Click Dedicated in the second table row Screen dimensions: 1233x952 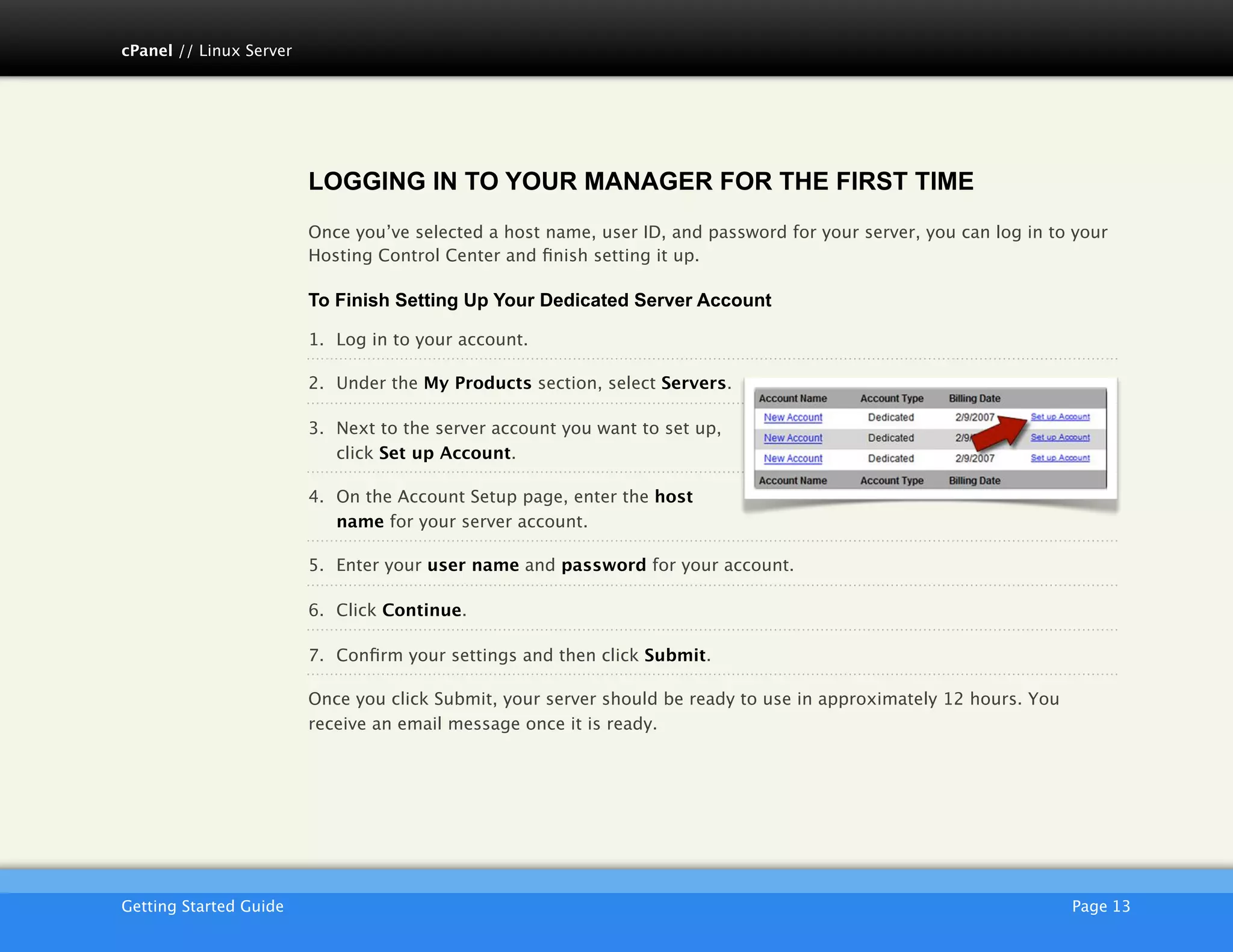pos(891,437)
